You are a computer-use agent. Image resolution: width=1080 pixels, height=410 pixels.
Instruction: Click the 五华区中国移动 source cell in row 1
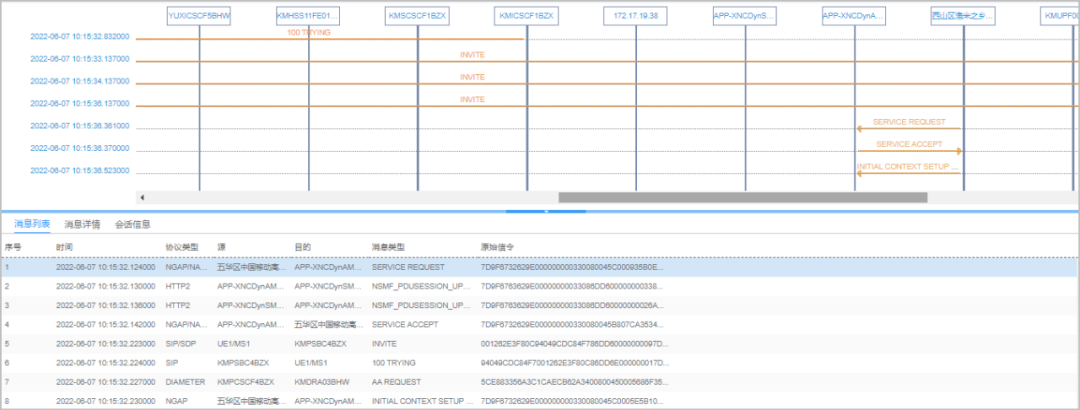[250, 267]
